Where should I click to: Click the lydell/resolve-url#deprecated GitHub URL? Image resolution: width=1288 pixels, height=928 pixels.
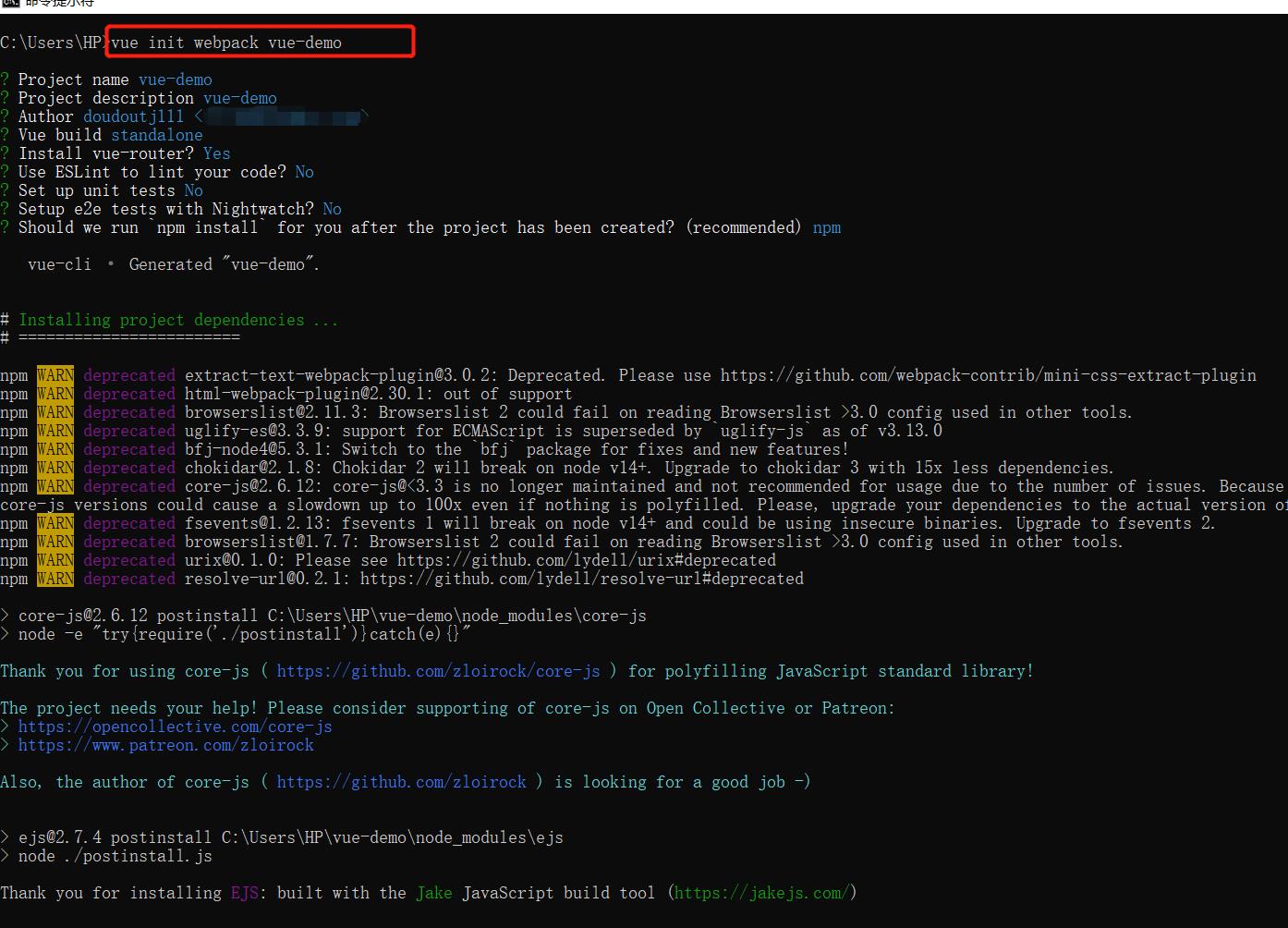pyautogui.click(x=582, y=579)
